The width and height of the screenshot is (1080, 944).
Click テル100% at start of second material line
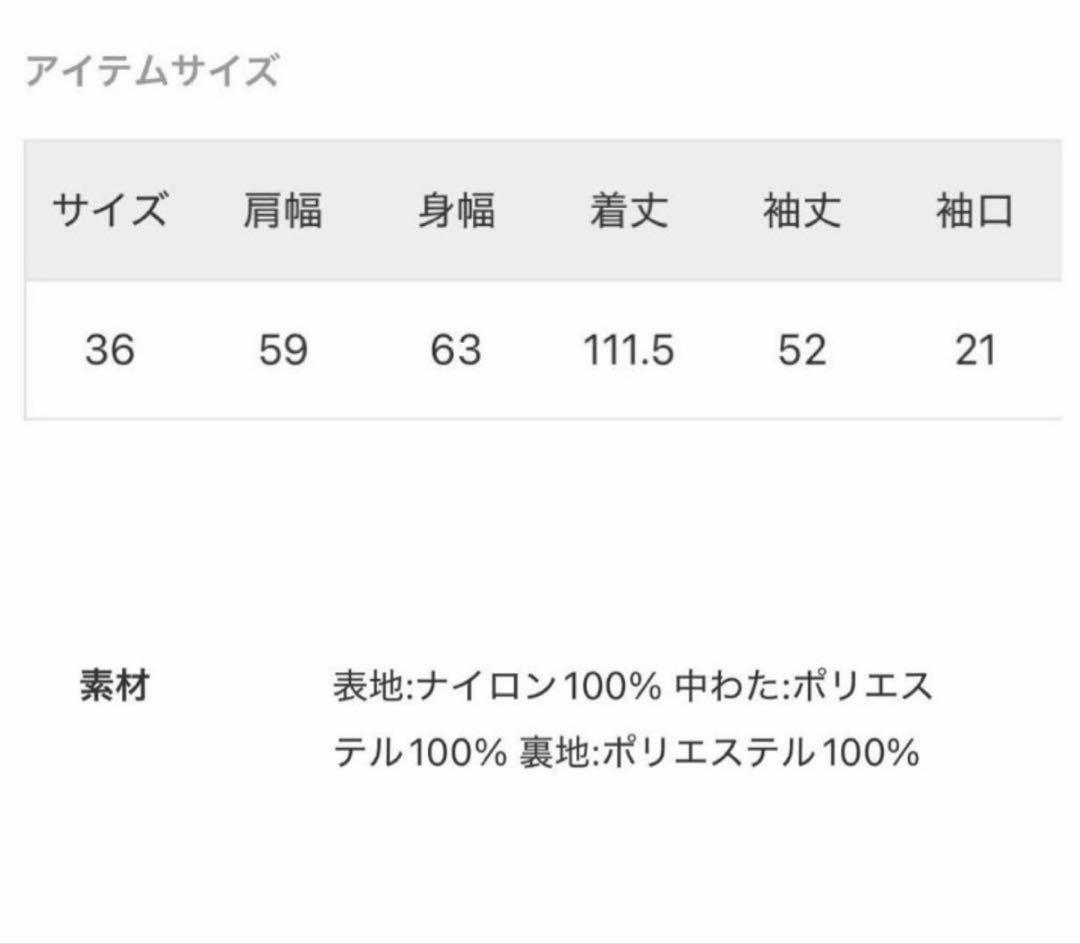tap(420, 751)
